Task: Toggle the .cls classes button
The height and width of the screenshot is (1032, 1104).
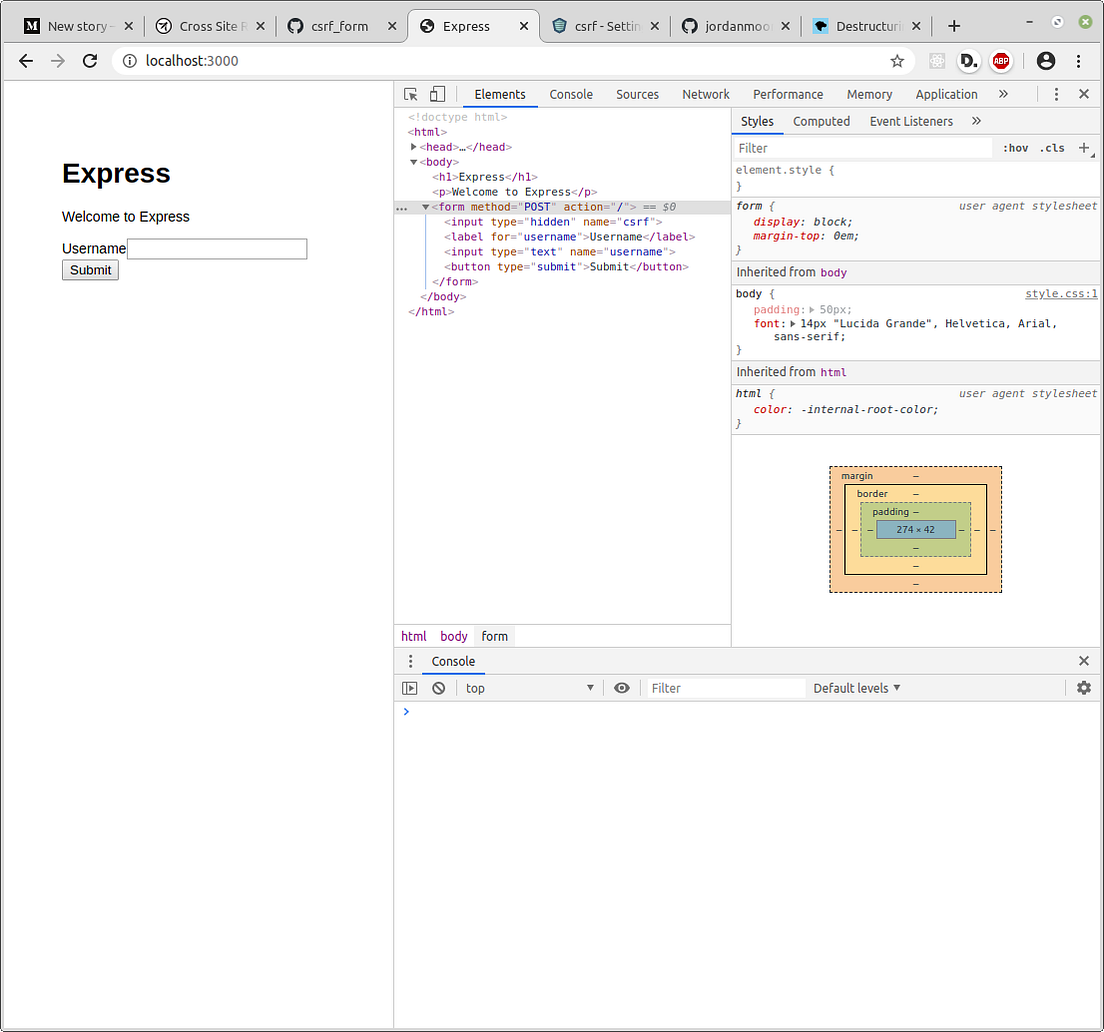Action: tap(1052, 148)
